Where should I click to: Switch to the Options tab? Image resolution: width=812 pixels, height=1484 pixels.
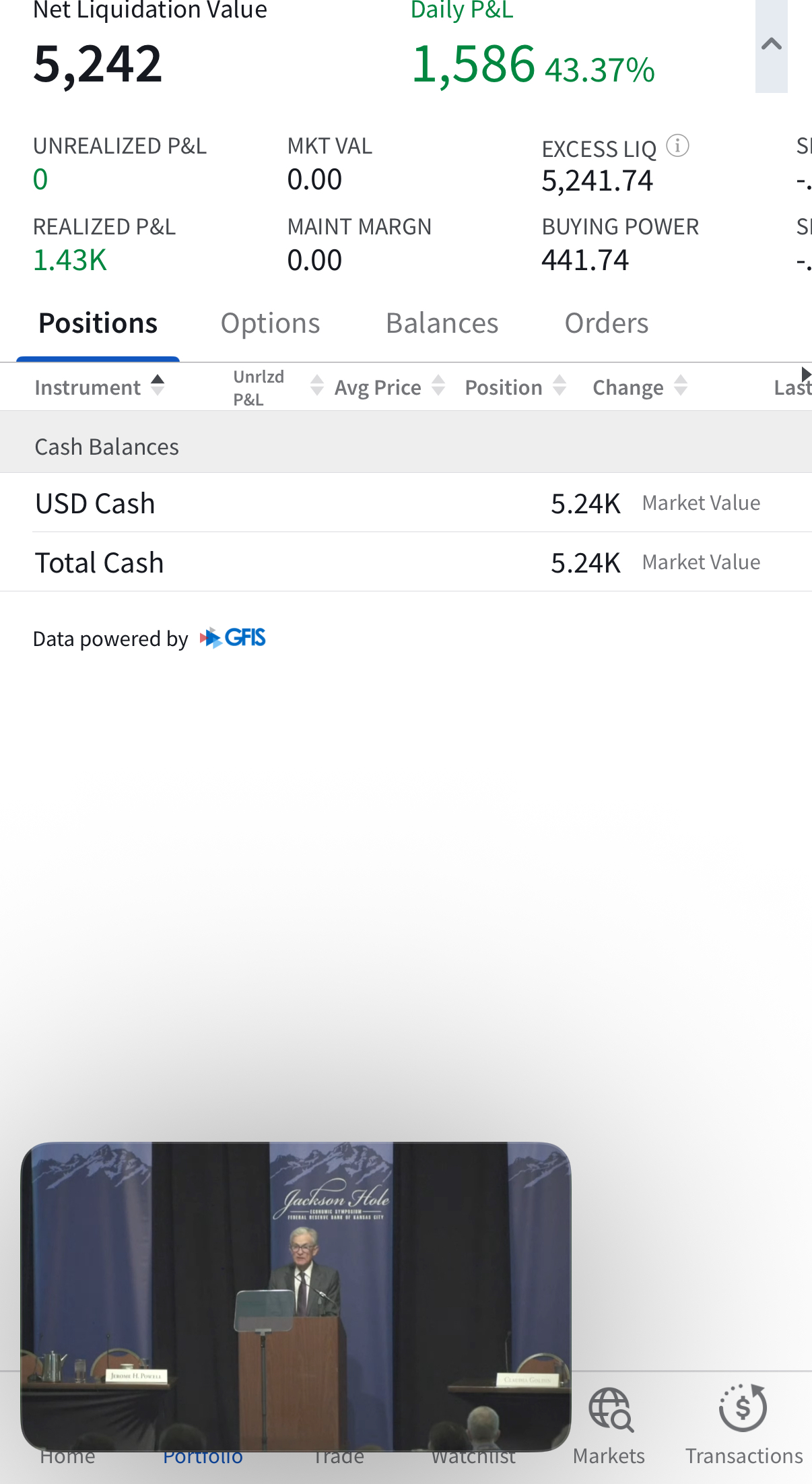[270, 323]
